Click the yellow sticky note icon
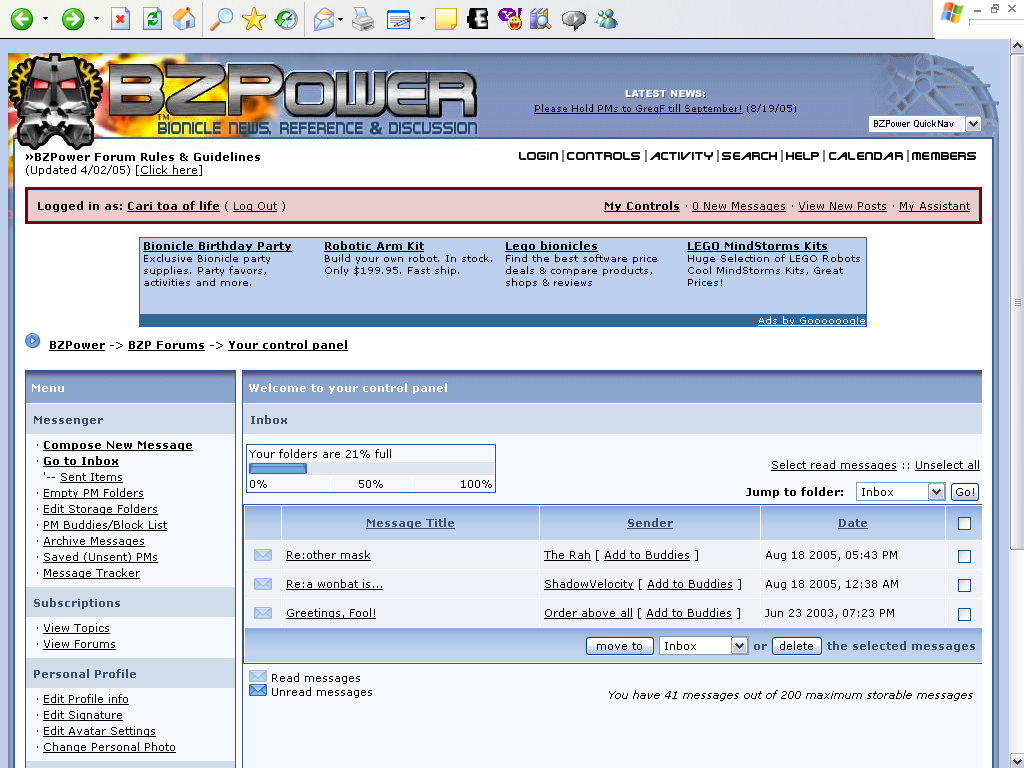1024x768 pixels. pos(445,19)
